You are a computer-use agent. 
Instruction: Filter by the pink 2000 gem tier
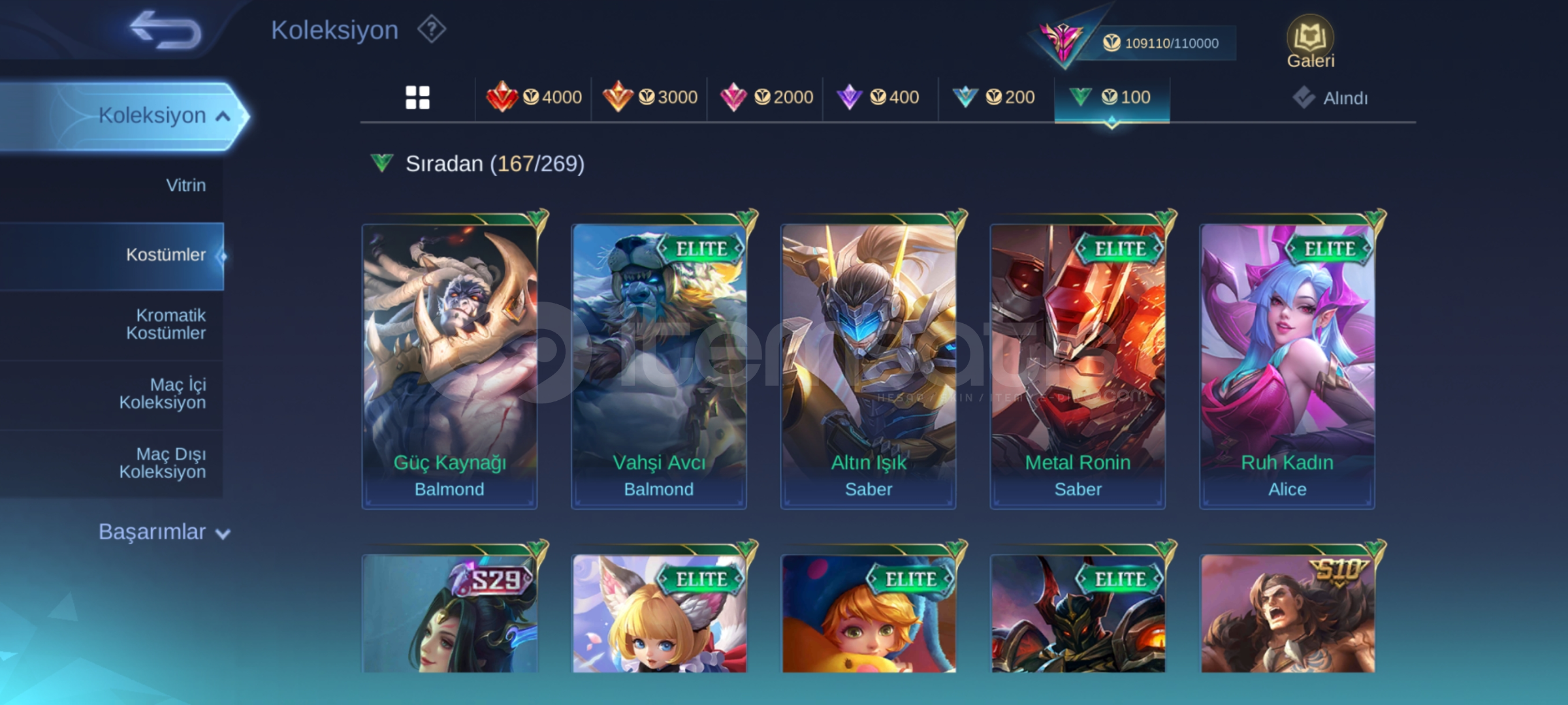tap(766, 97)
